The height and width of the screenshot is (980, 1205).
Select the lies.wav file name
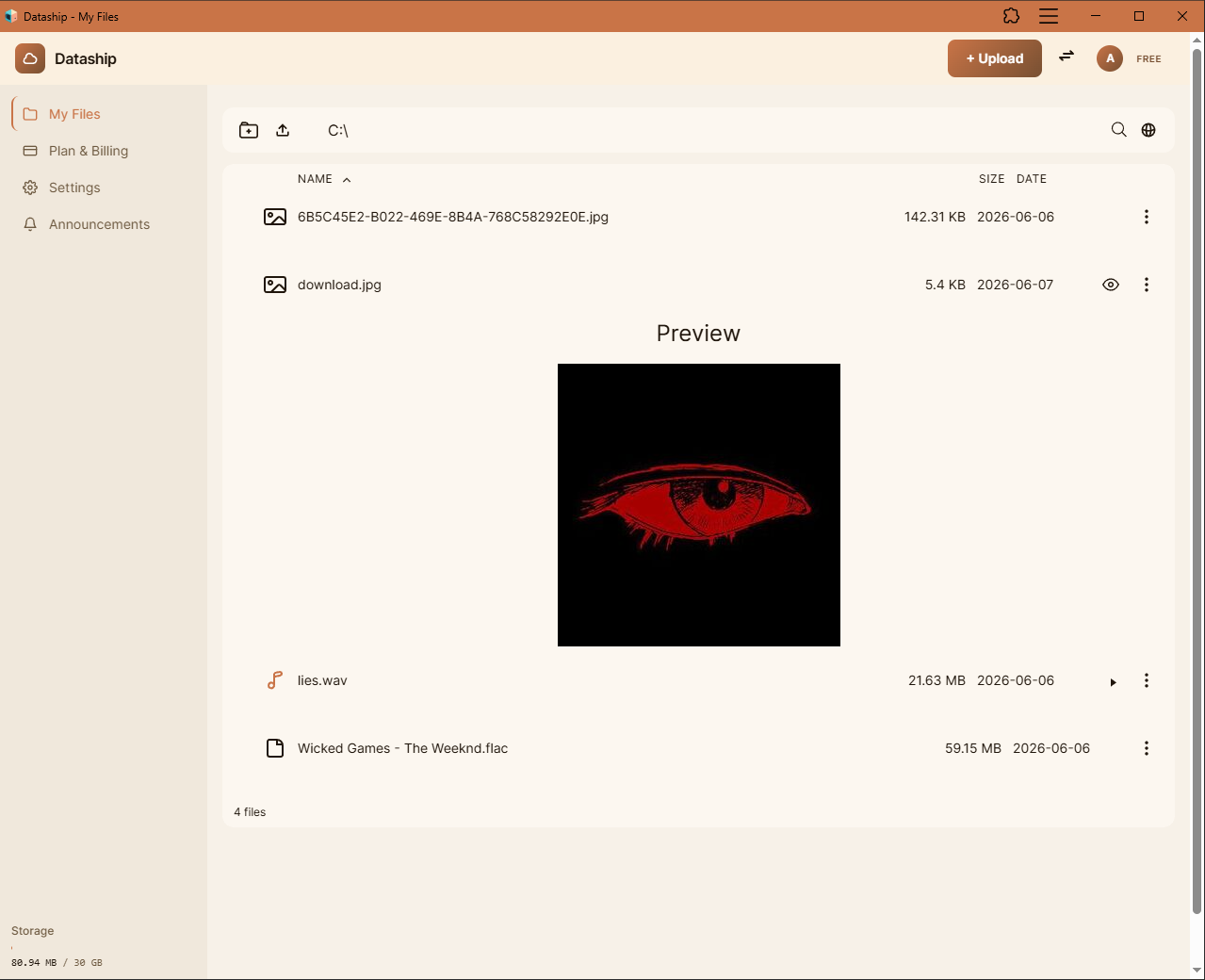click(x=322, y=680)
